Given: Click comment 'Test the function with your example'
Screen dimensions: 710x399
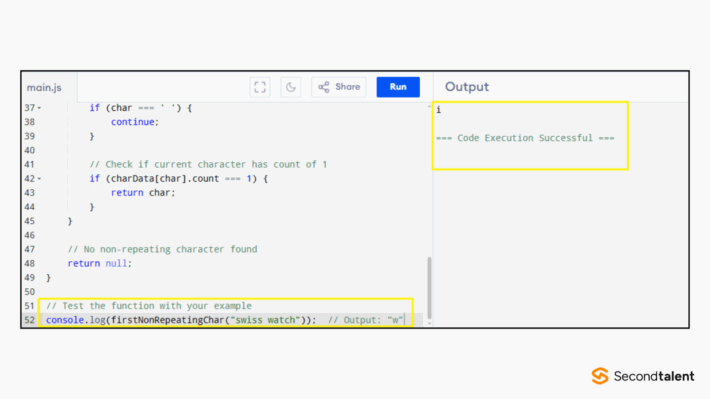Looking at the screenshot, I should coord(149,306).
